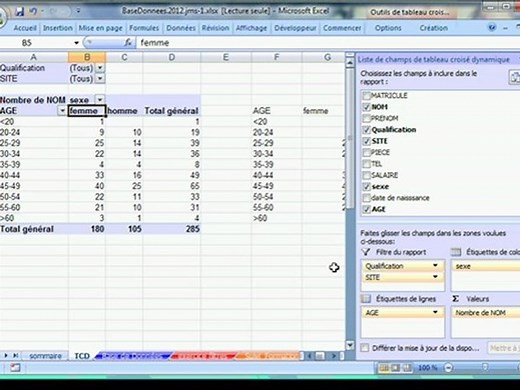
Task: Open the Accueil ribbon tab
Action: [x=25, y=28]
